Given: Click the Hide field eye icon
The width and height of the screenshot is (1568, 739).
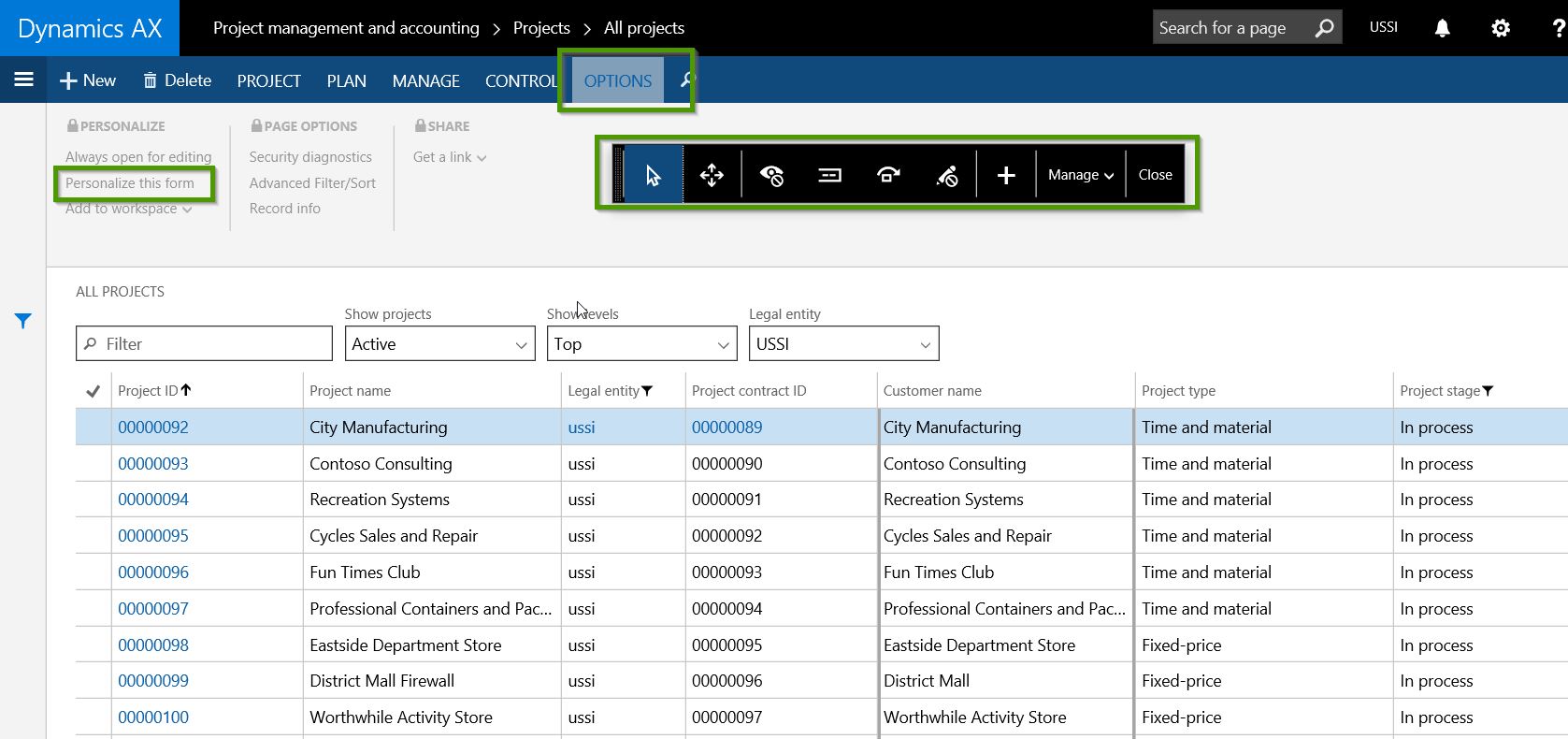Looking at the screenshot, I should coord(771,175).
